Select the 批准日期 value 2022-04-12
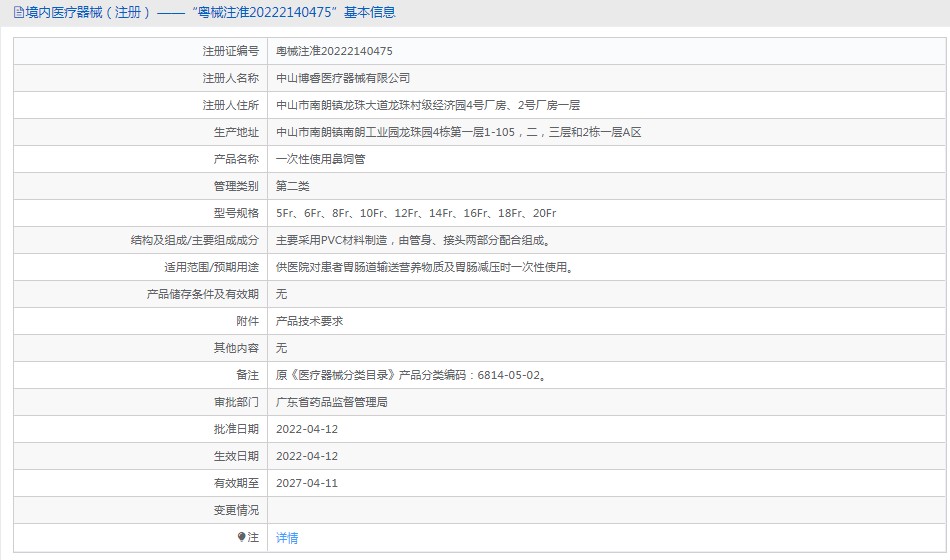 (307, 429)
